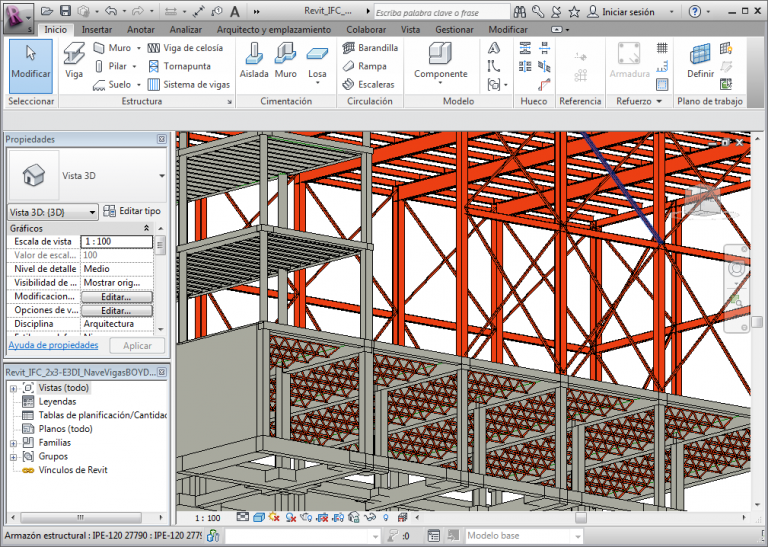Click the Aislada foundation tool

point(254,62)
